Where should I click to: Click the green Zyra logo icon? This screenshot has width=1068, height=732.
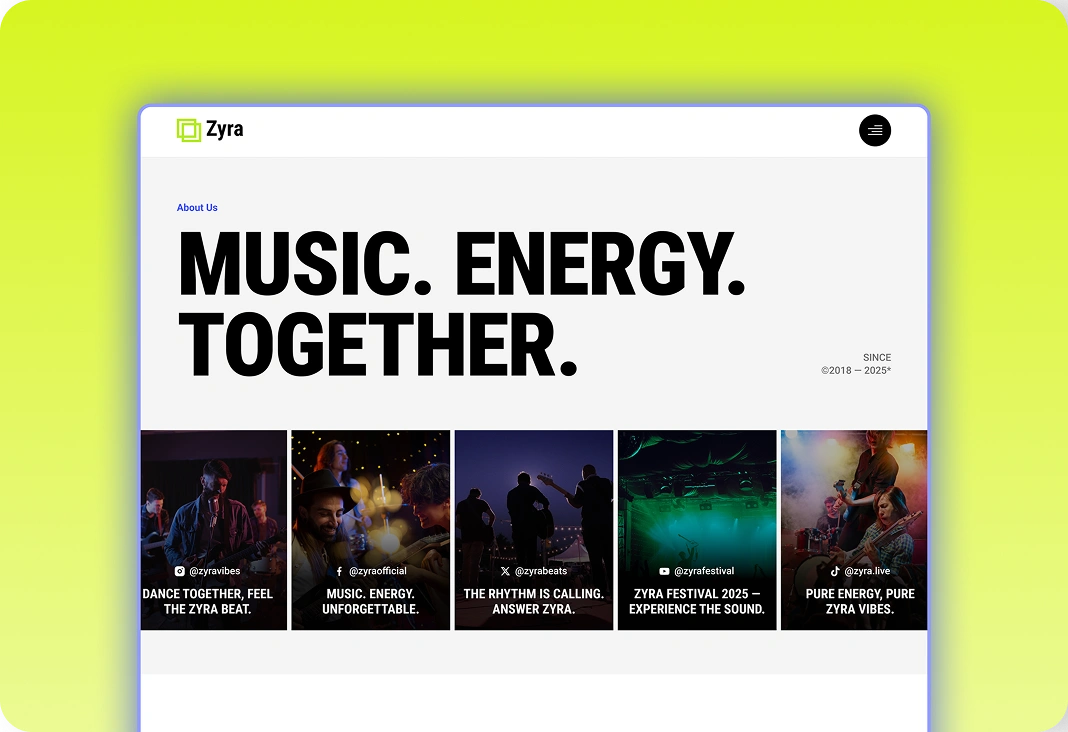tap(189, 130)
